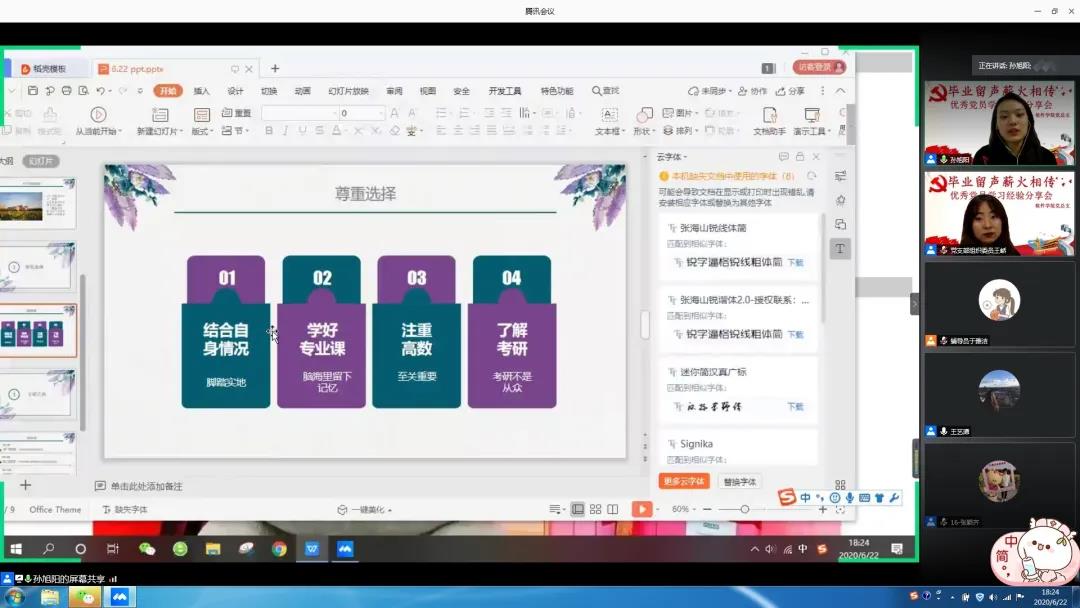Toggle italic formatting button

pyautogui.click(x=285, y=131)
